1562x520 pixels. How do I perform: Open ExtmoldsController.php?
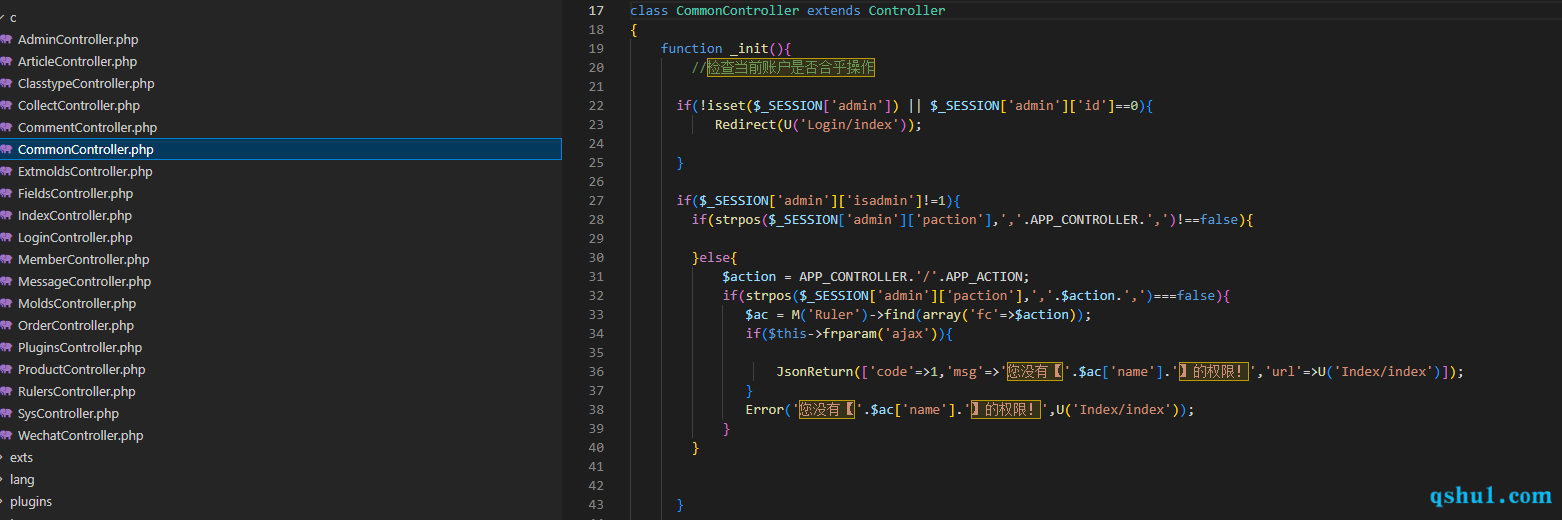tap(85, 172)
